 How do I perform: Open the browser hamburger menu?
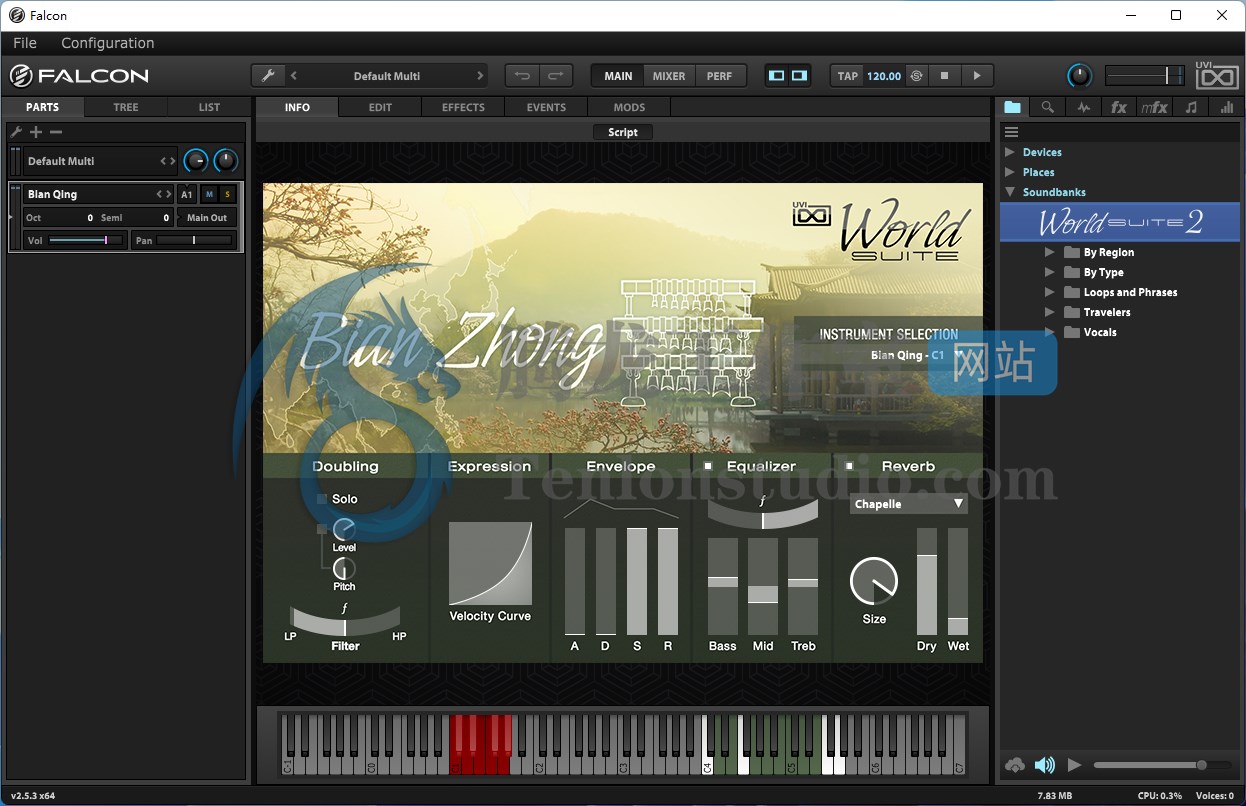pos(1011,132)
